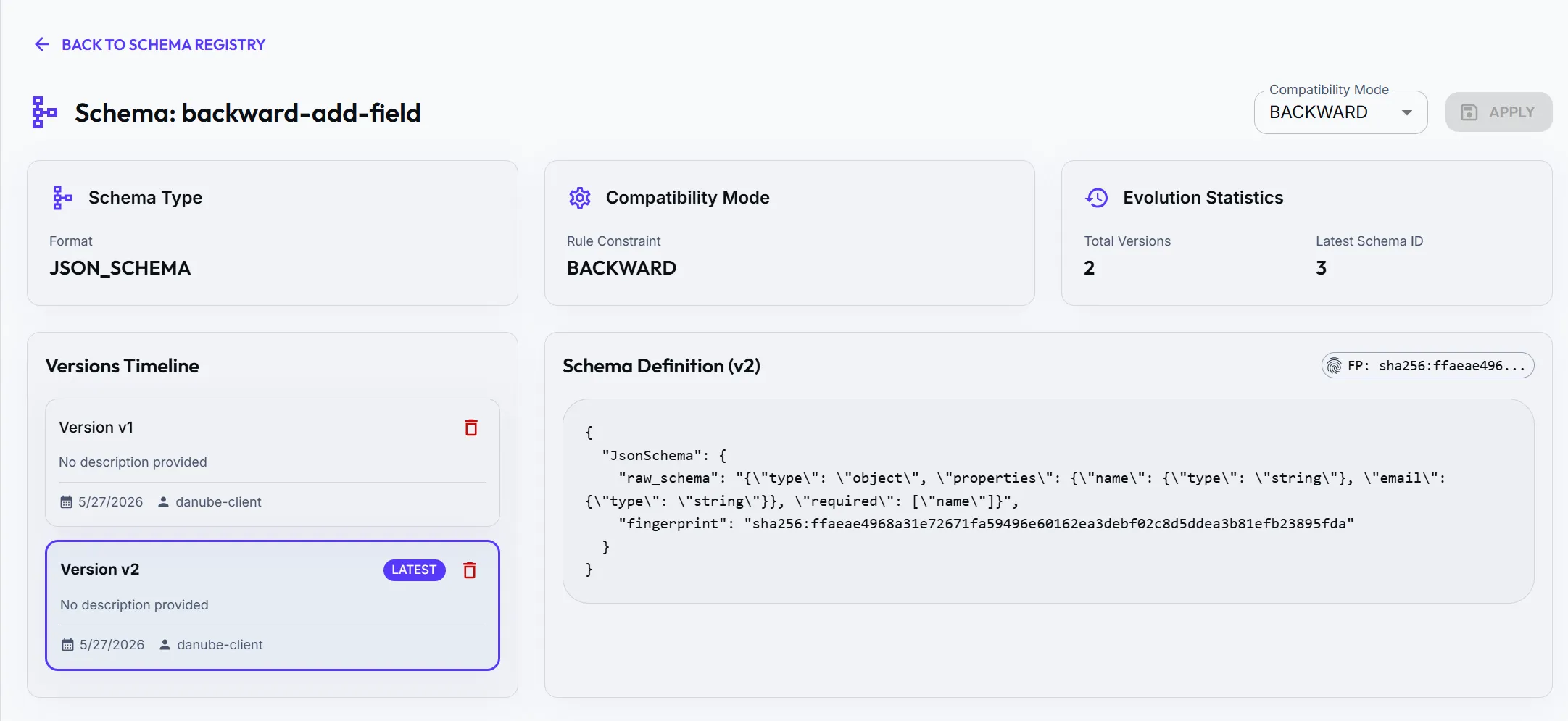Click the FP sha256:ffaeae496... chip text

click(1437, 366)
